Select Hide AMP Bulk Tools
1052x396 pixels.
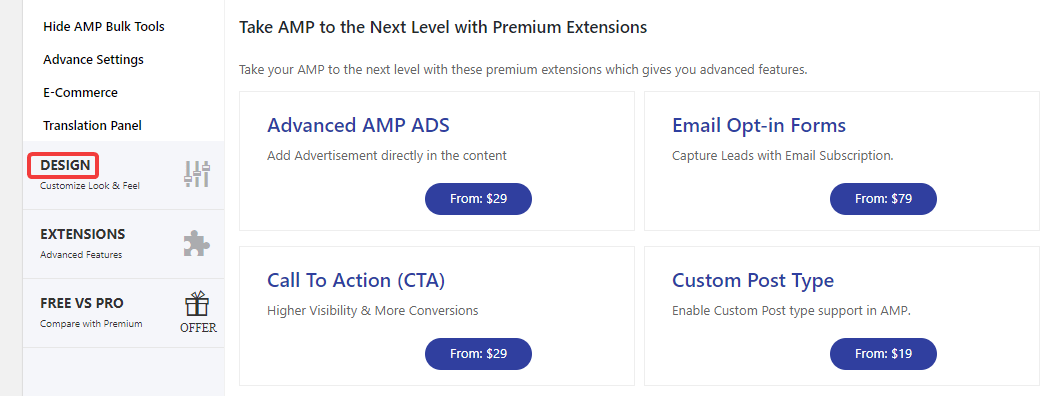pyautogui.click(x=104, y=27)
